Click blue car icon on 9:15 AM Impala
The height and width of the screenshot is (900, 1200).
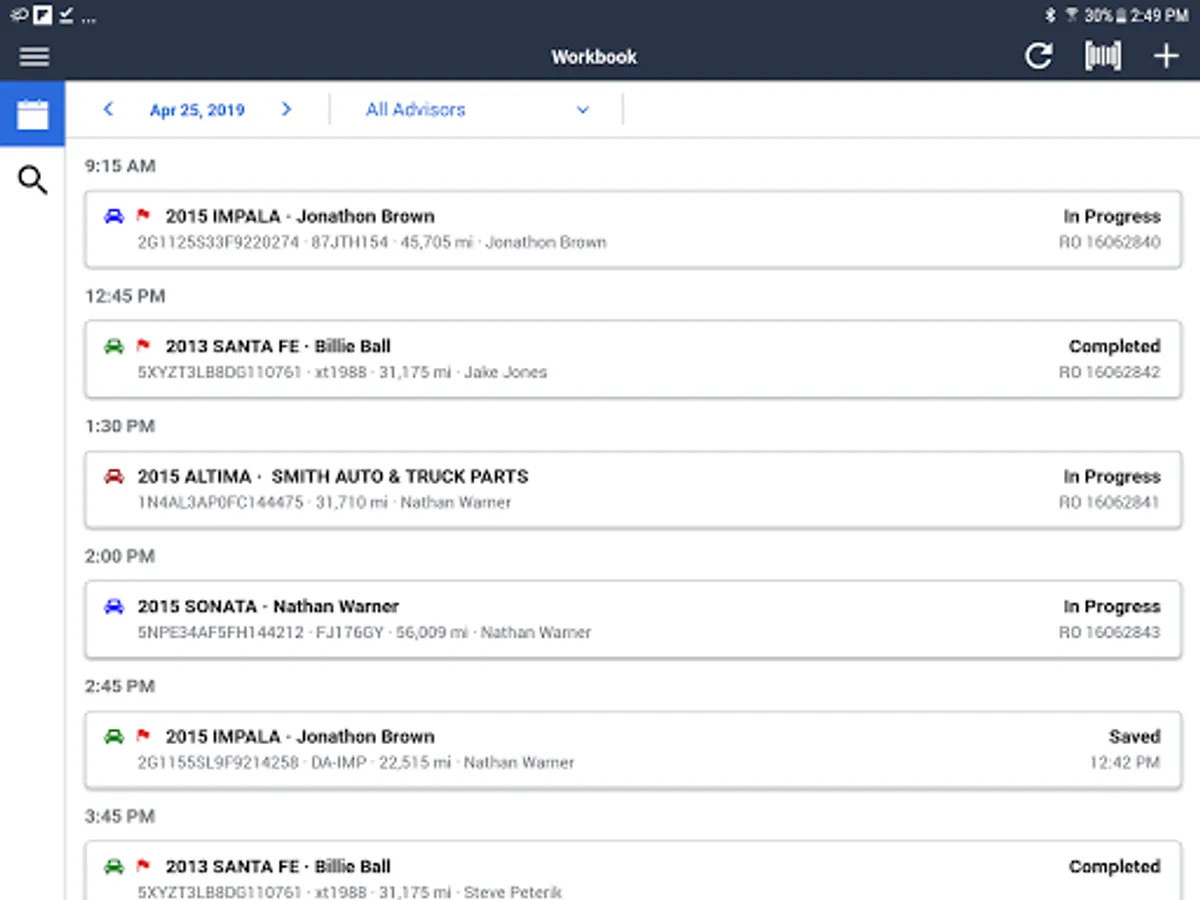114,216
